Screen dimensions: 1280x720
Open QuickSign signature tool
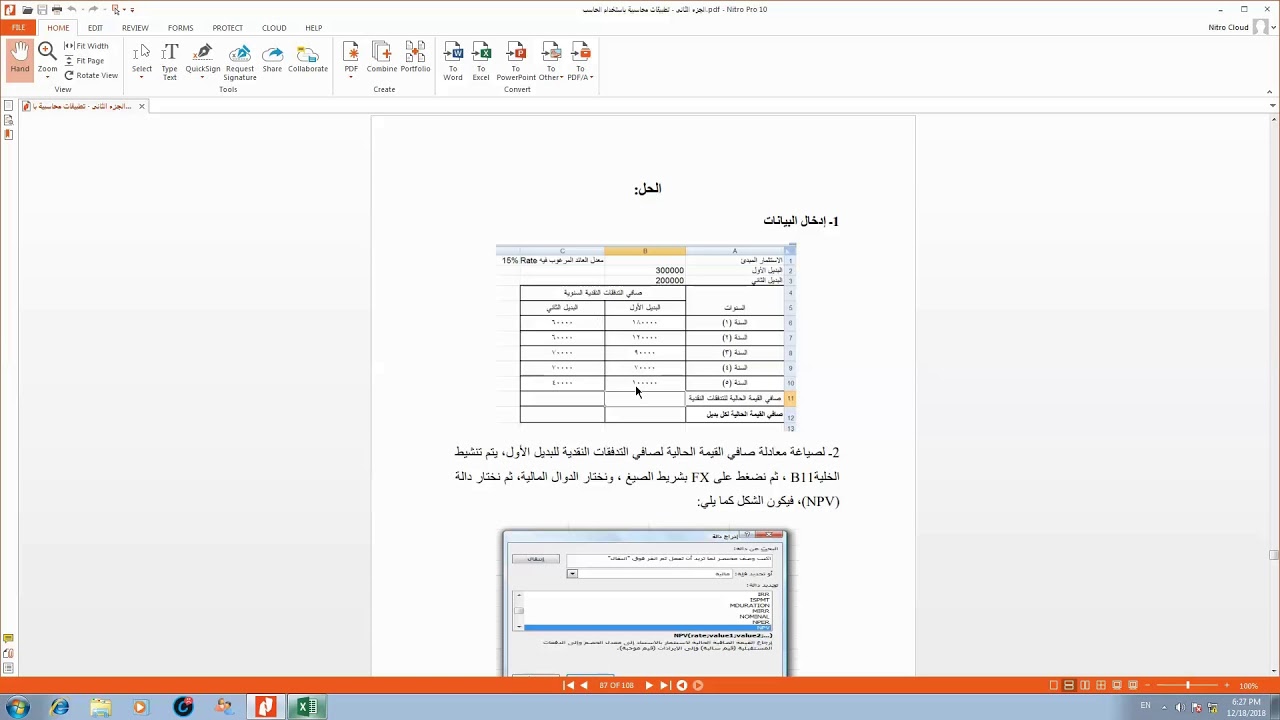click(203, 60)
